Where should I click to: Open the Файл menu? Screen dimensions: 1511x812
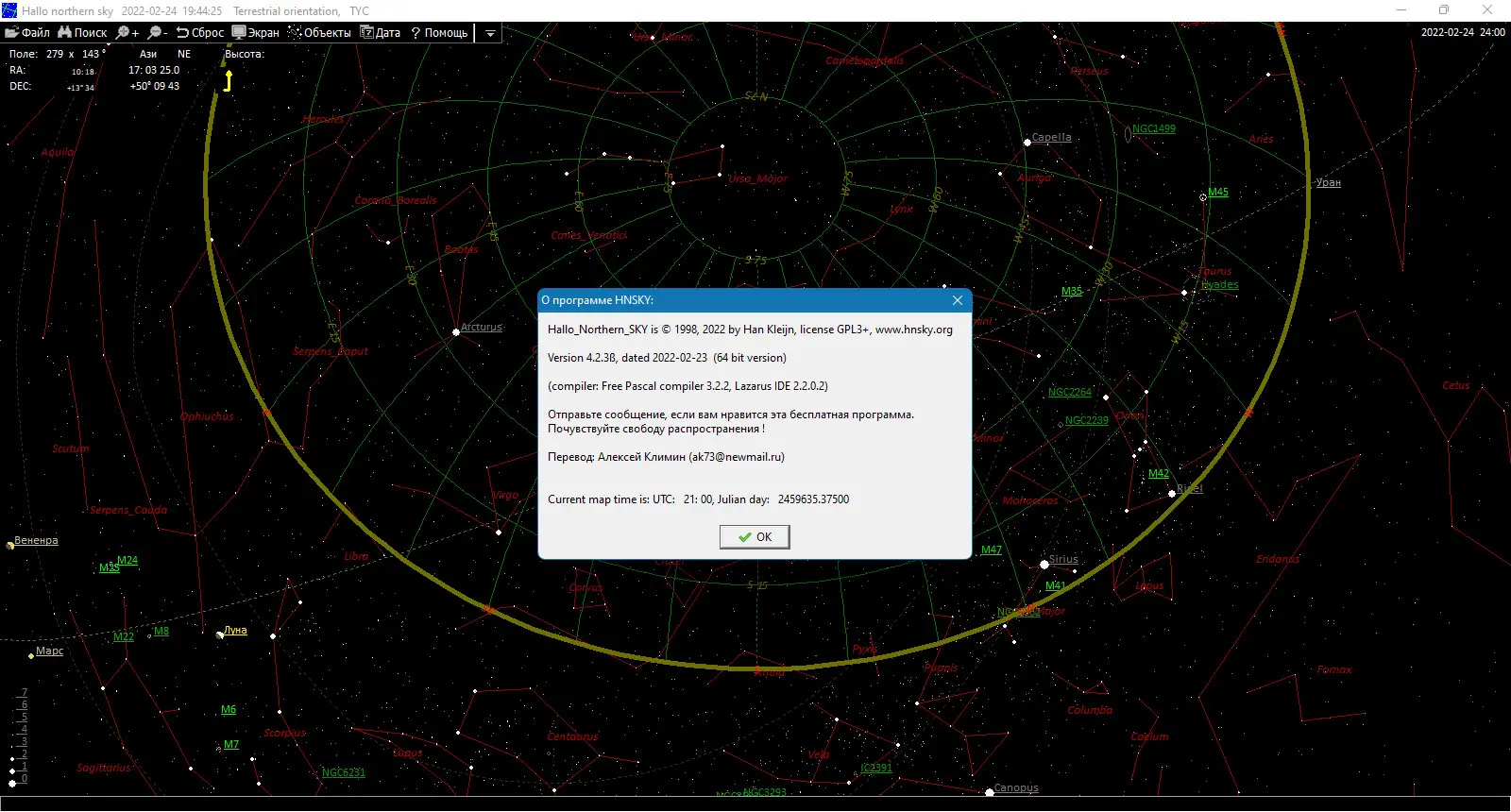pos(27,33)
